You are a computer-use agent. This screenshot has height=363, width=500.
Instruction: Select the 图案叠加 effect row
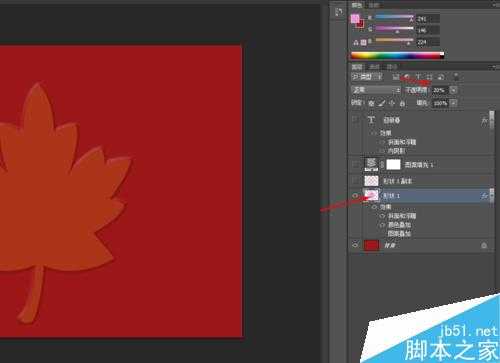click(x=399, y=234)
